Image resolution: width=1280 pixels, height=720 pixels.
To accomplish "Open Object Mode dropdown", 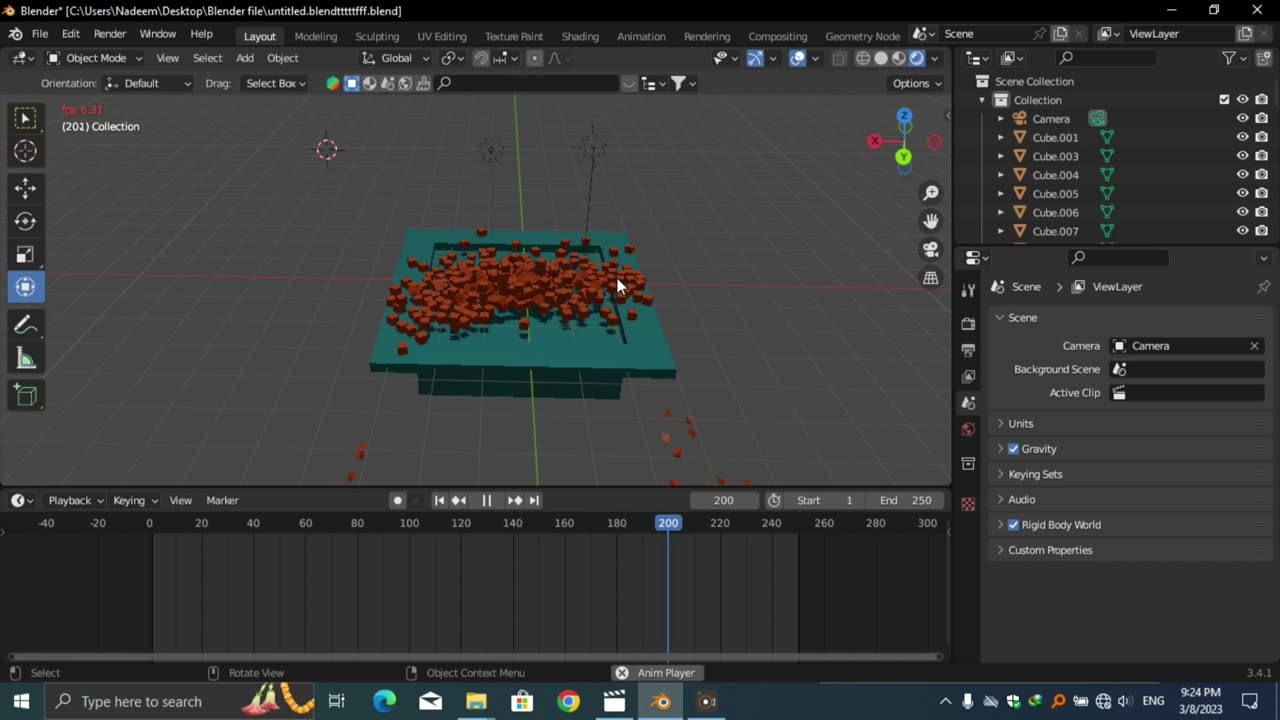I will tap(95, 58).
